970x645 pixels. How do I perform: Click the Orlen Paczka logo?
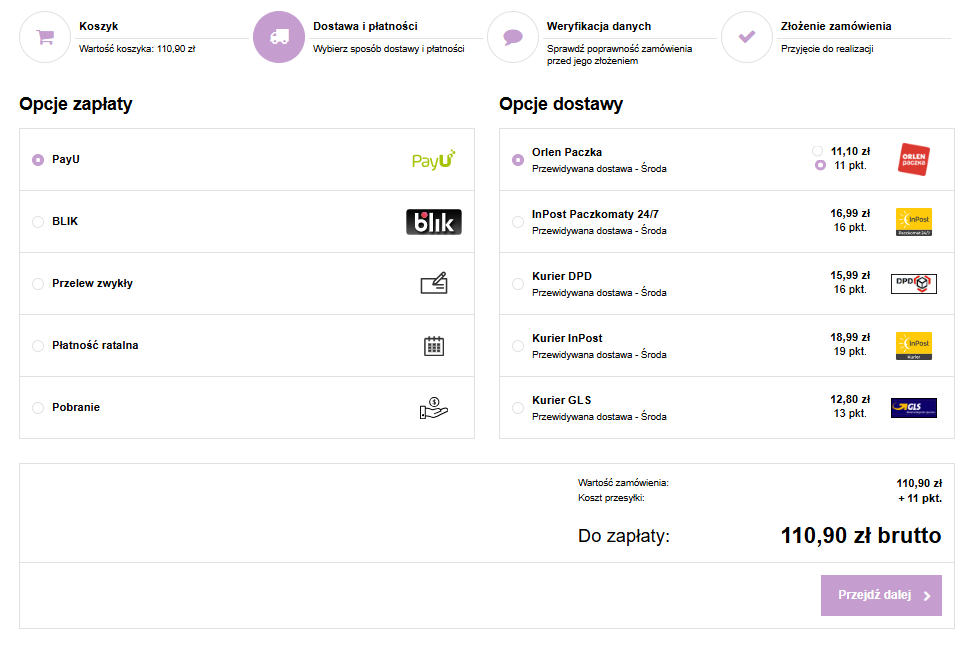pyautogui.click(x=913, y=160)
